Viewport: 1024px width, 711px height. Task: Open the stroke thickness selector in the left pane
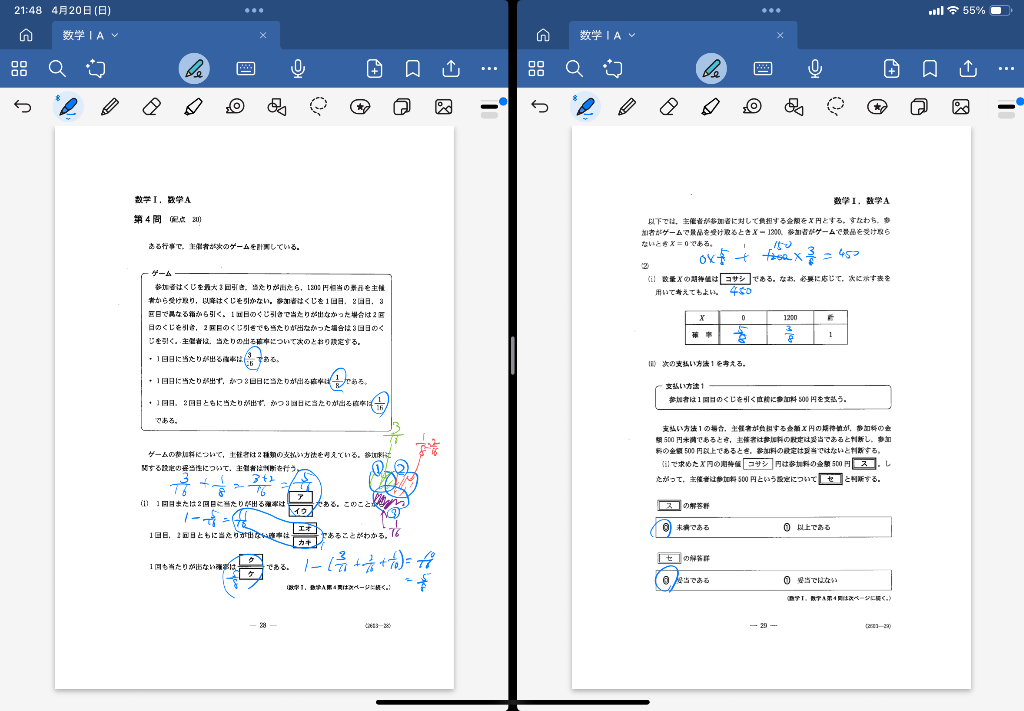(490, 106)
